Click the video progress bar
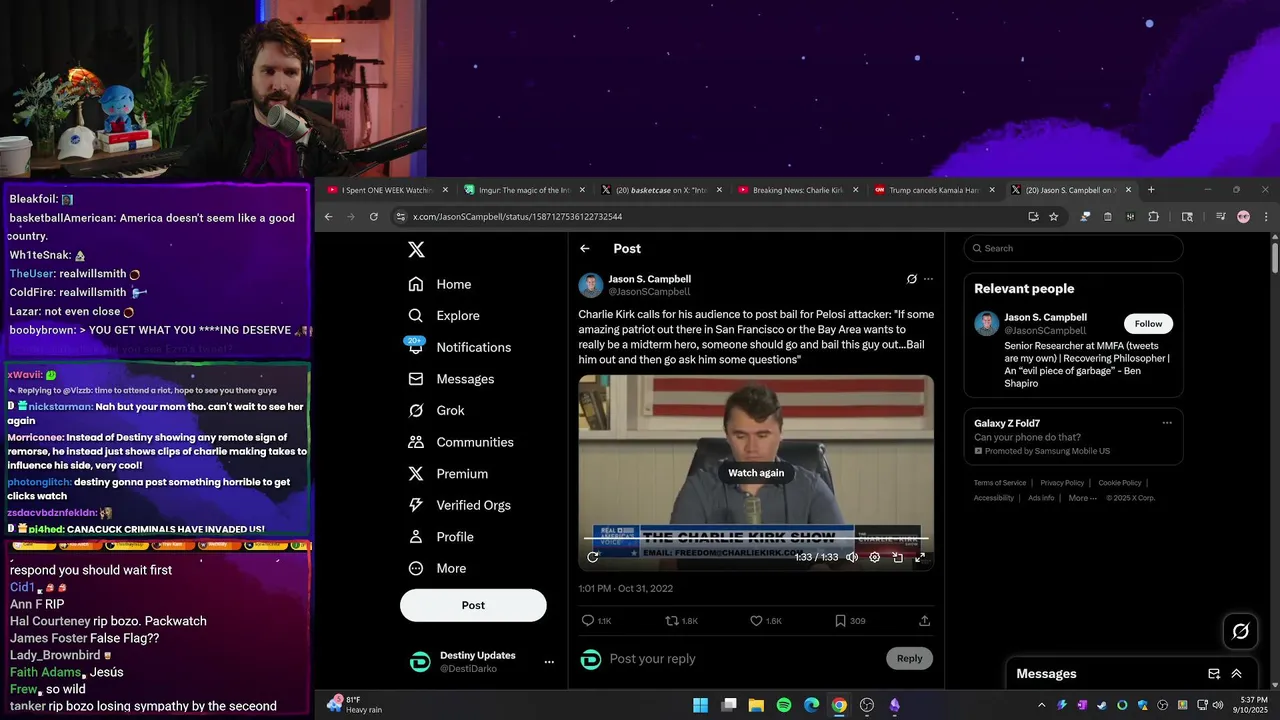The width and height of the screenshot is (1280, 720). point(756,540)
